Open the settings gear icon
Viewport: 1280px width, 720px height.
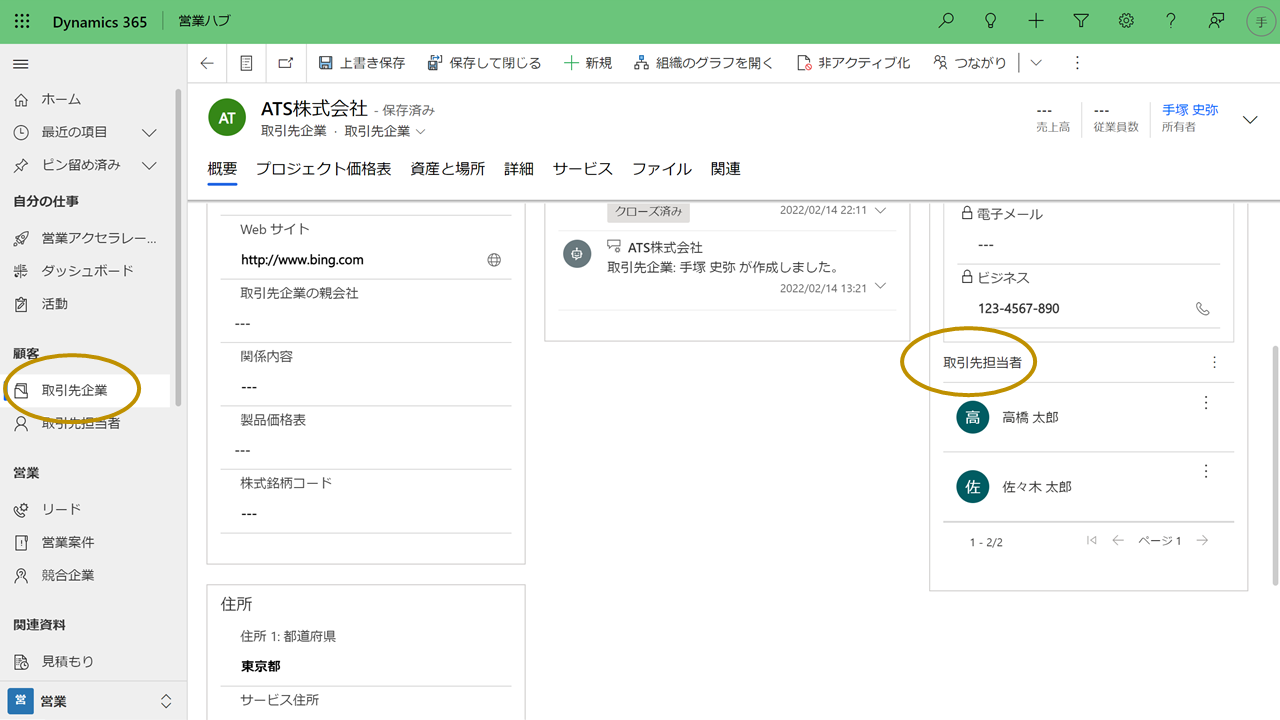point(1126,21)
